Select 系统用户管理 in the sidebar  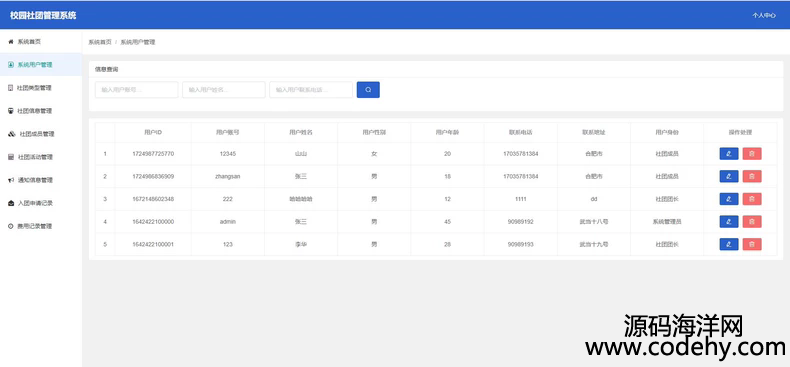41,65
